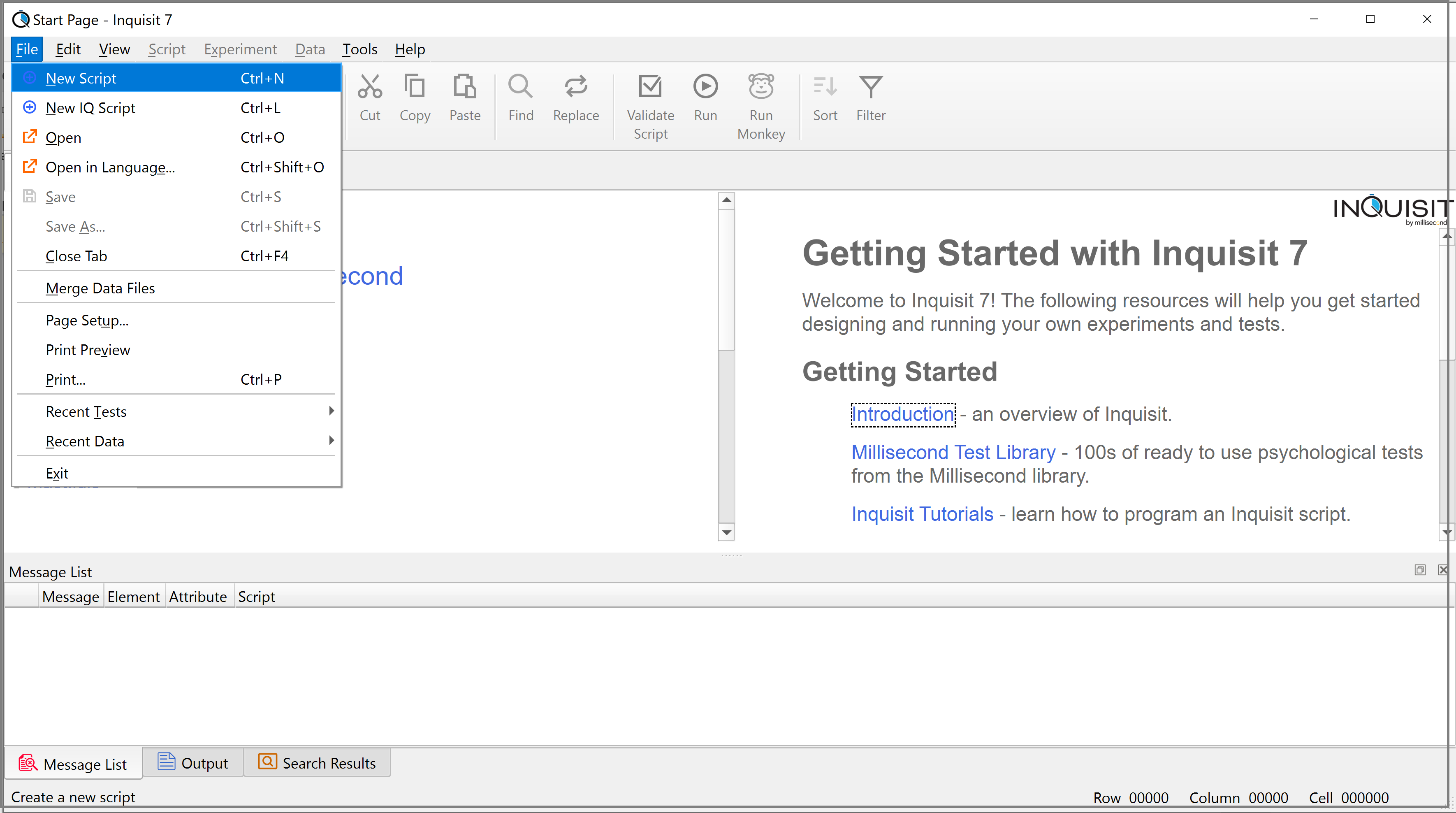Open Find with the magnifier icon
This screenshot has height=813, width=1456.
tap(520, 86)
